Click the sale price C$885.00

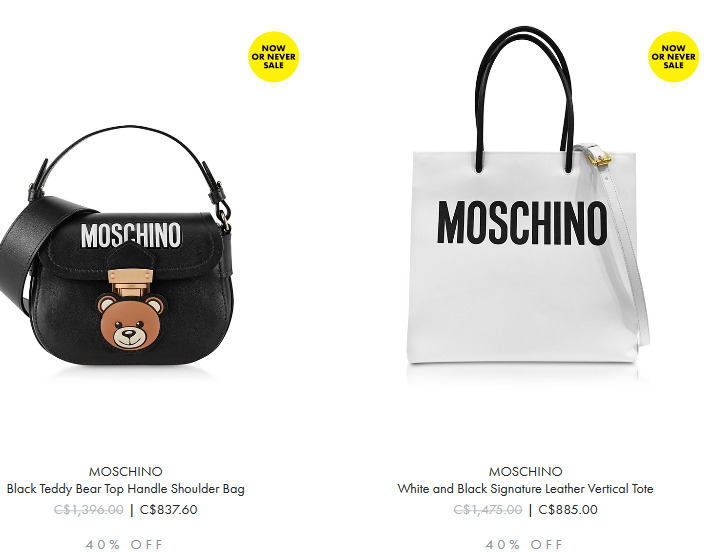[568, 510]
